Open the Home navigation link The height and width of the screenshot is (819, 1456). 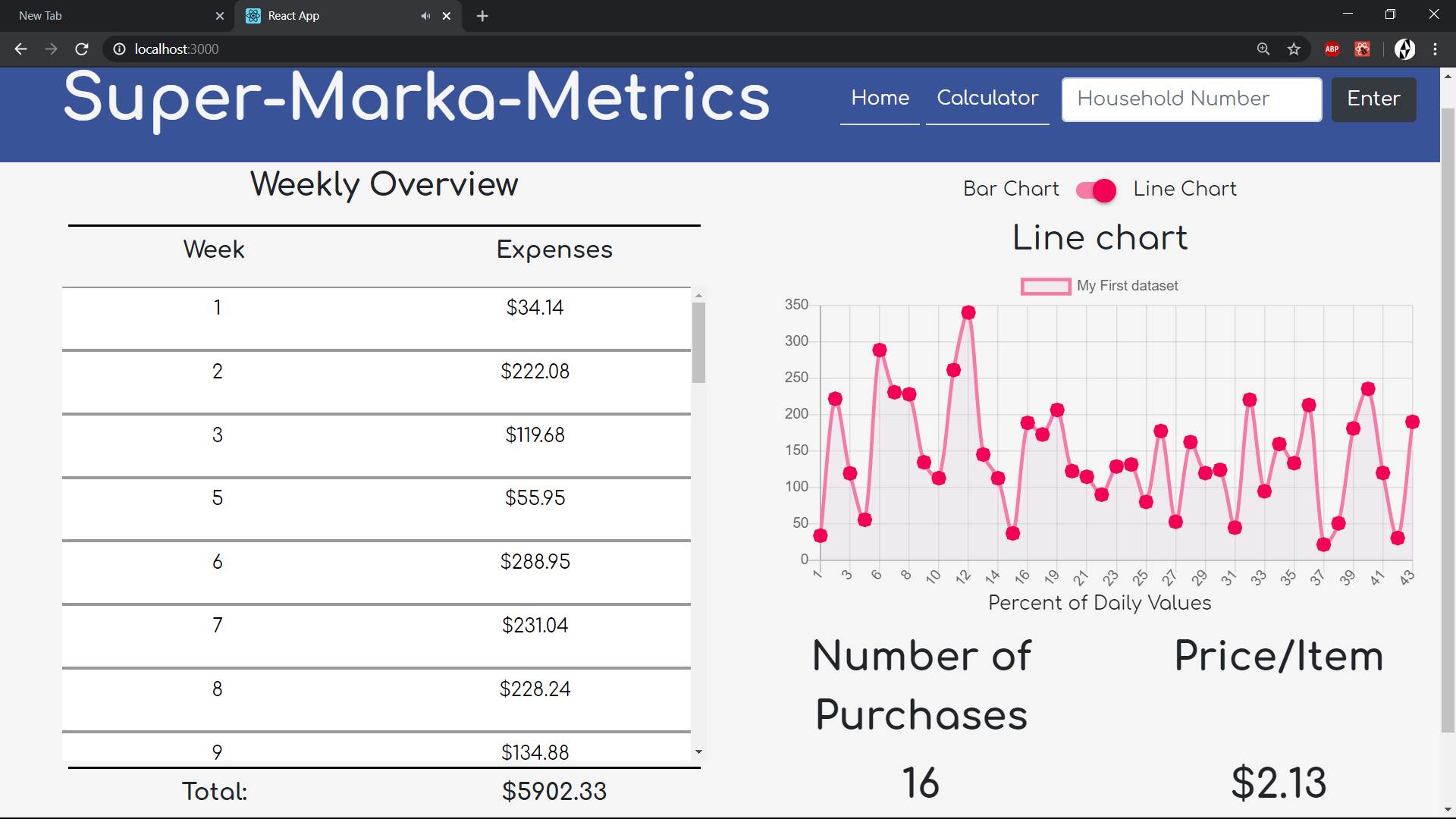point(880,99)
